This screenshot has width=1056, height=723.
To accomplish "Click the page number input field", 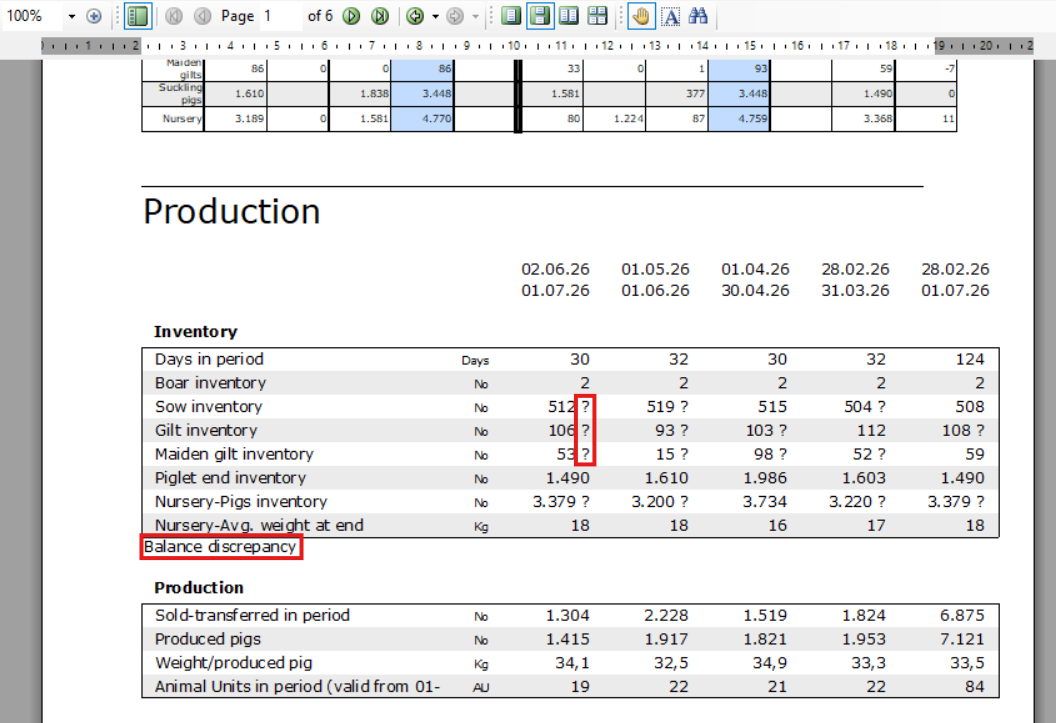I will point(281,16).
